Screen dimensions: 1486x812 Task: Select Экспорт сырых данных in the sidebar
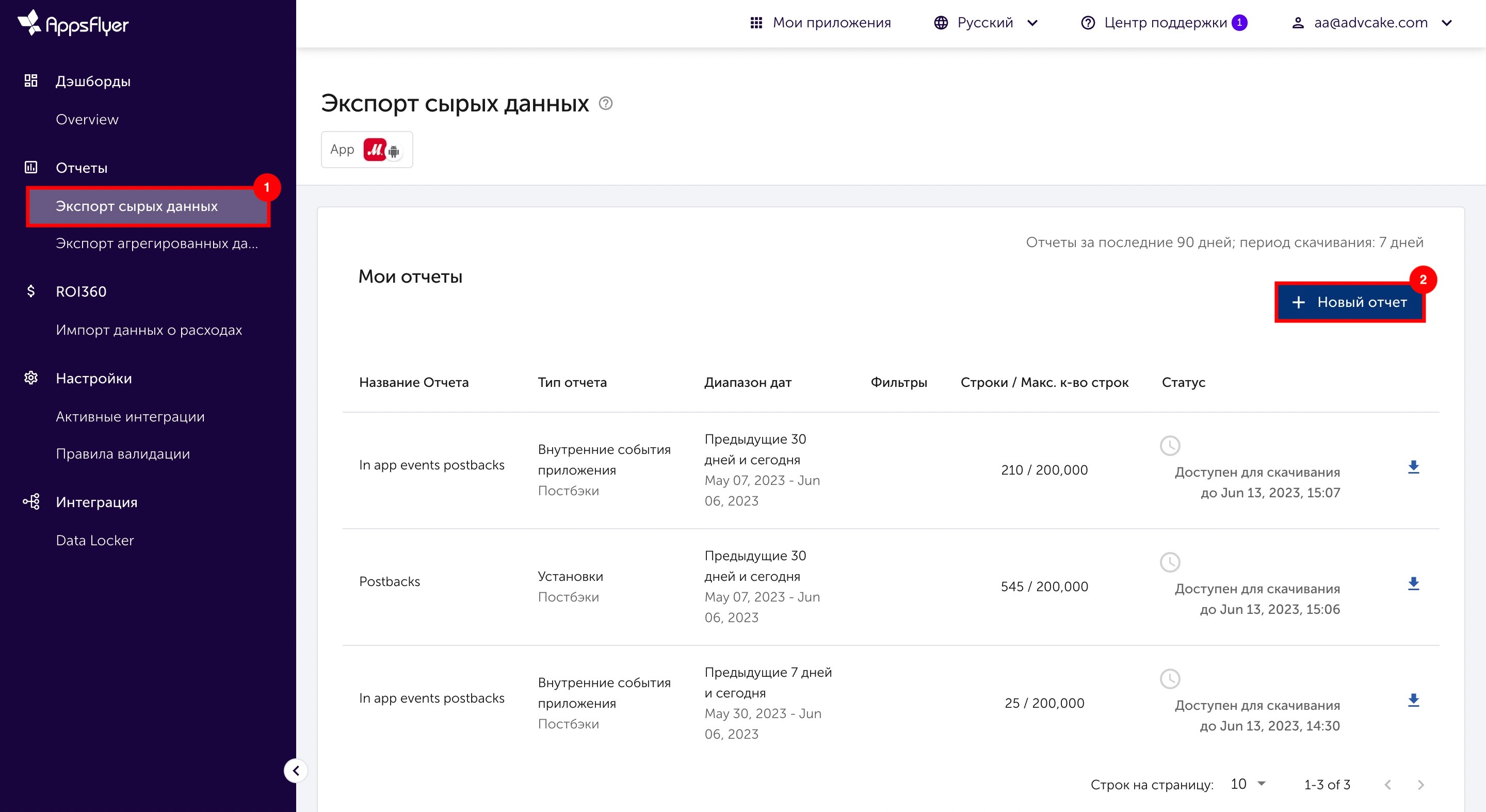point(148,206)
